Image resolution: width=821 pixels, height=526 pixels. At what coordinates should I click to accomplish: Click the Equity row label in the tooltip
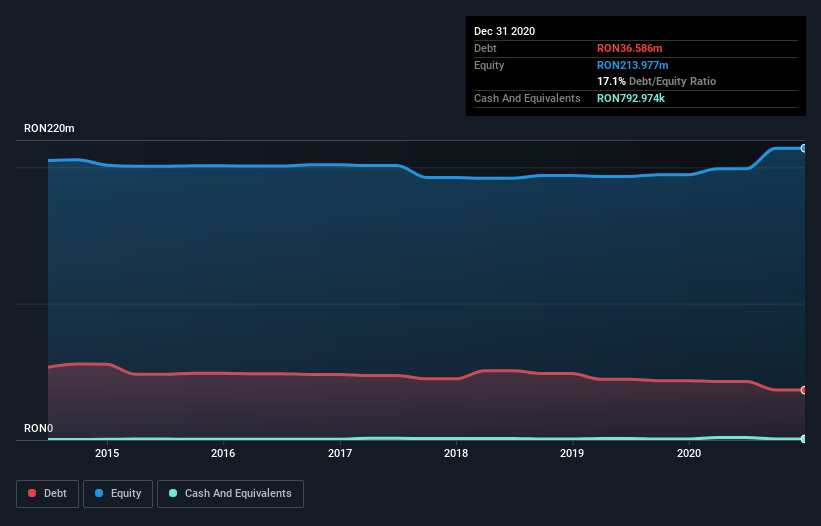(489, 65)
